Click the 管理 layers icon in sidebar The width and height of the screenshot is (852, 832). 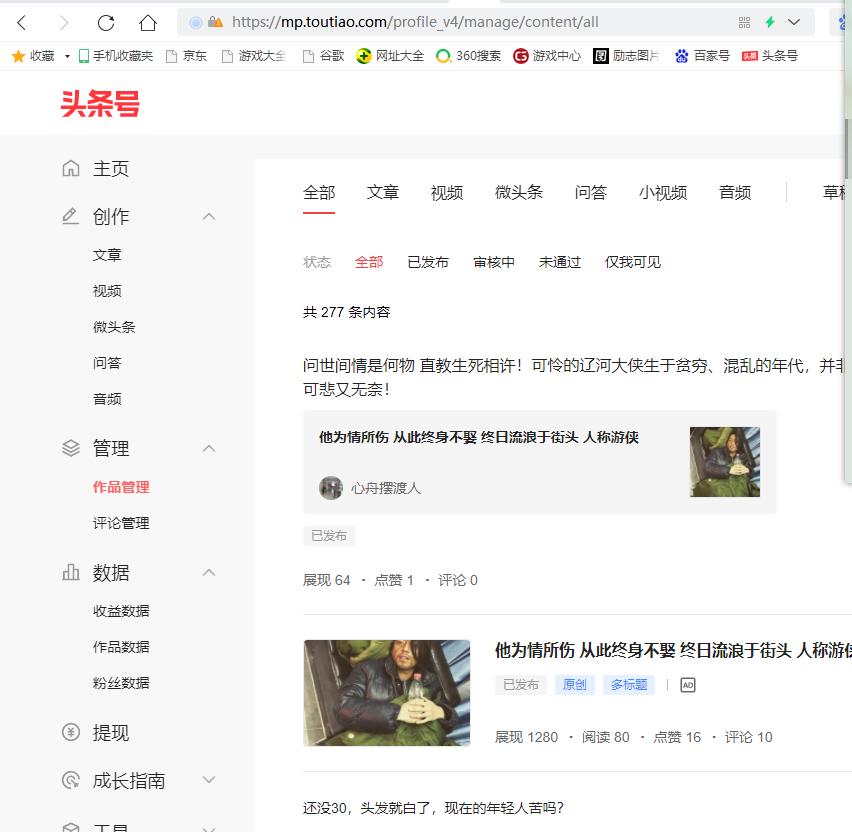pos(69,449)
